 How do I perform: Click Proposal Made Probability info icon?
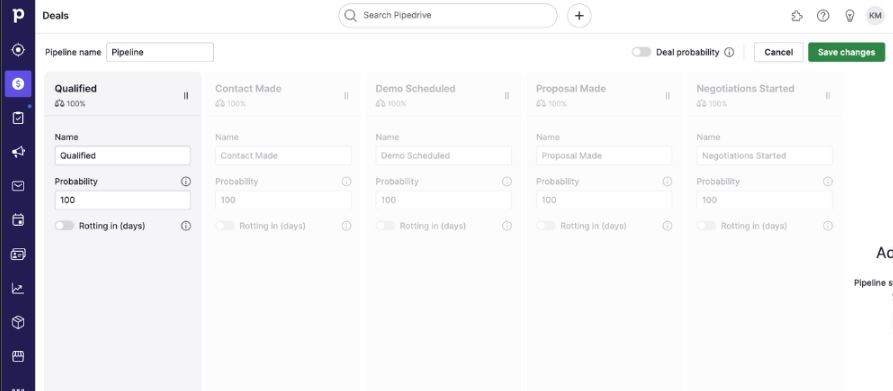click(x=667, y=182)
